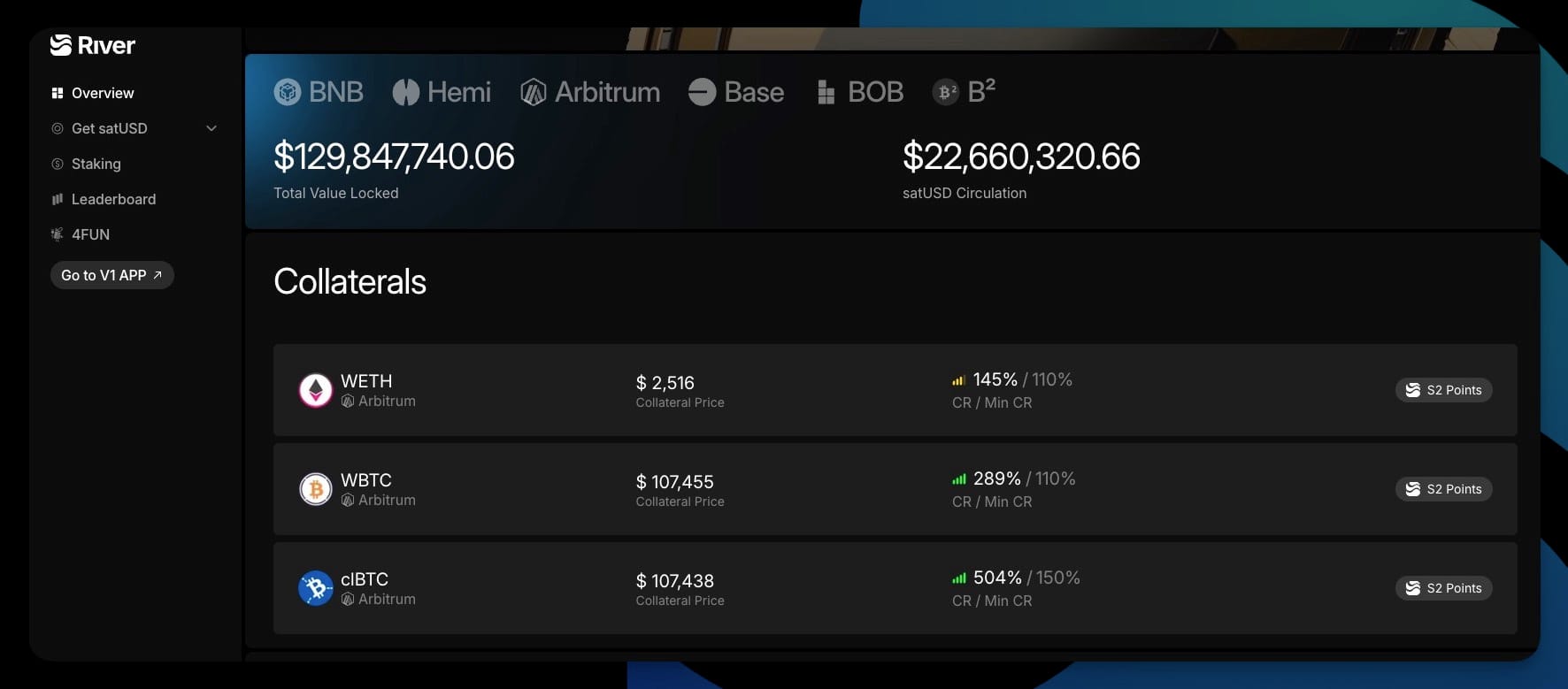Click S2 Points badge for clBTC

tap(1444, 588)
